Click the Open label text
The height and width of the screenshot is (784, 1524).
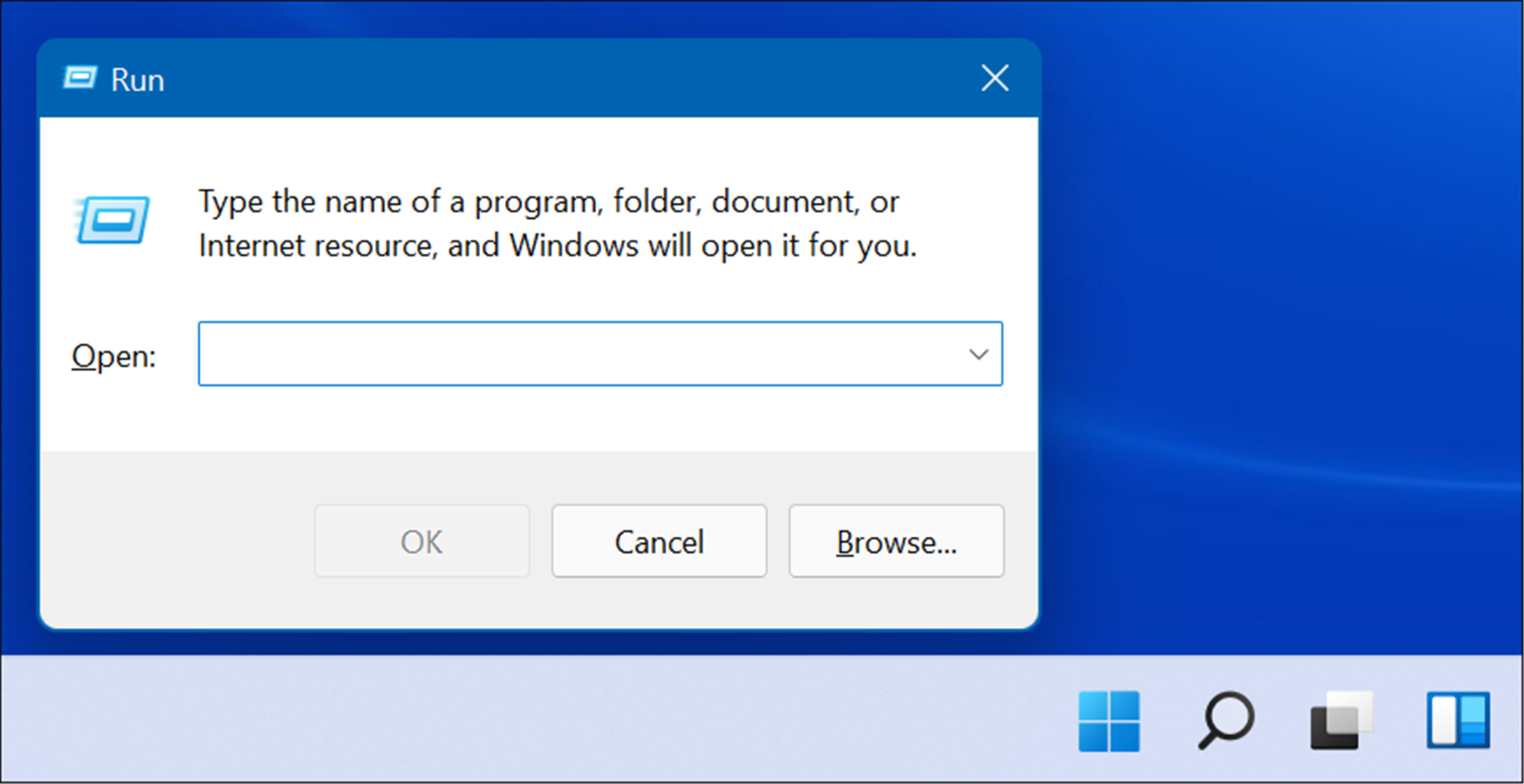click(114, 355)
